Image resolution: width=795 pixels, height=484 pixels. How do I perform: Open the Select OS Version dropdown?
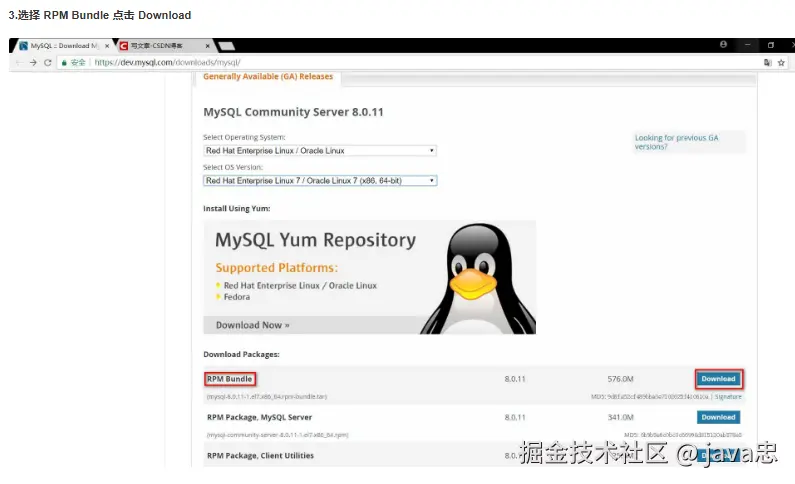click(320, 180)
